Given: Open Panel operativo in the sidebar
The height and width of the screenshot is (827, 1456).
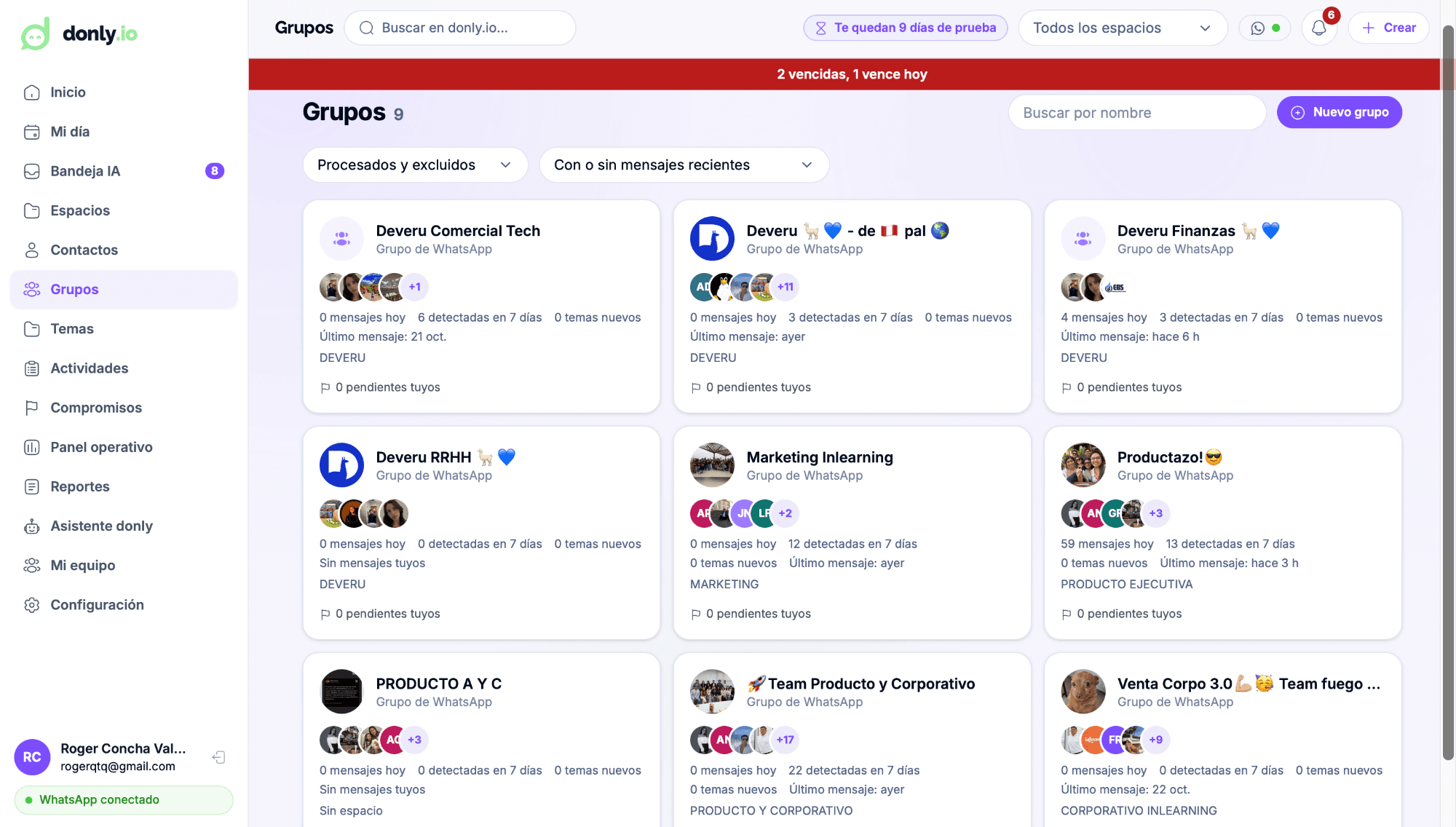Looking at the screenshot, I should 124,447.
